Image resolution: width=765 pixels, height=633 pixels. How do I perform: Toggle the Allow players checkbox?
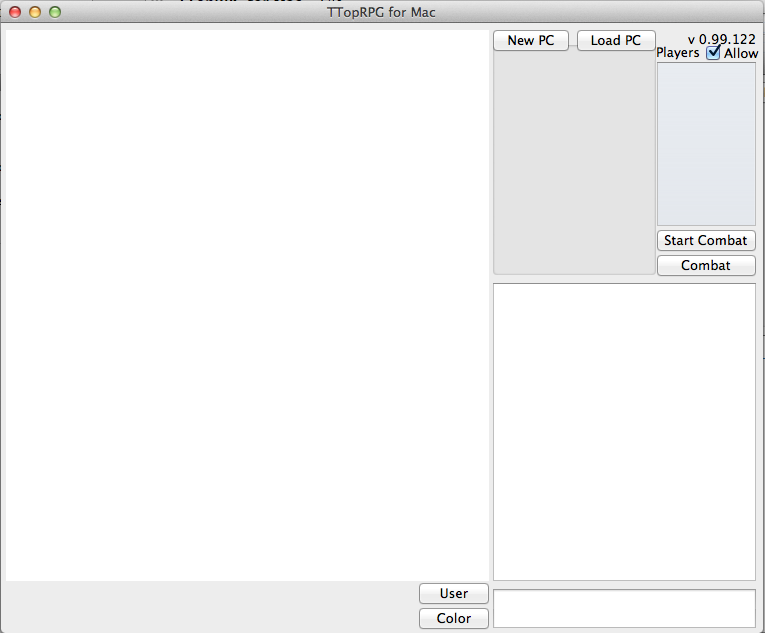point(713,53)
